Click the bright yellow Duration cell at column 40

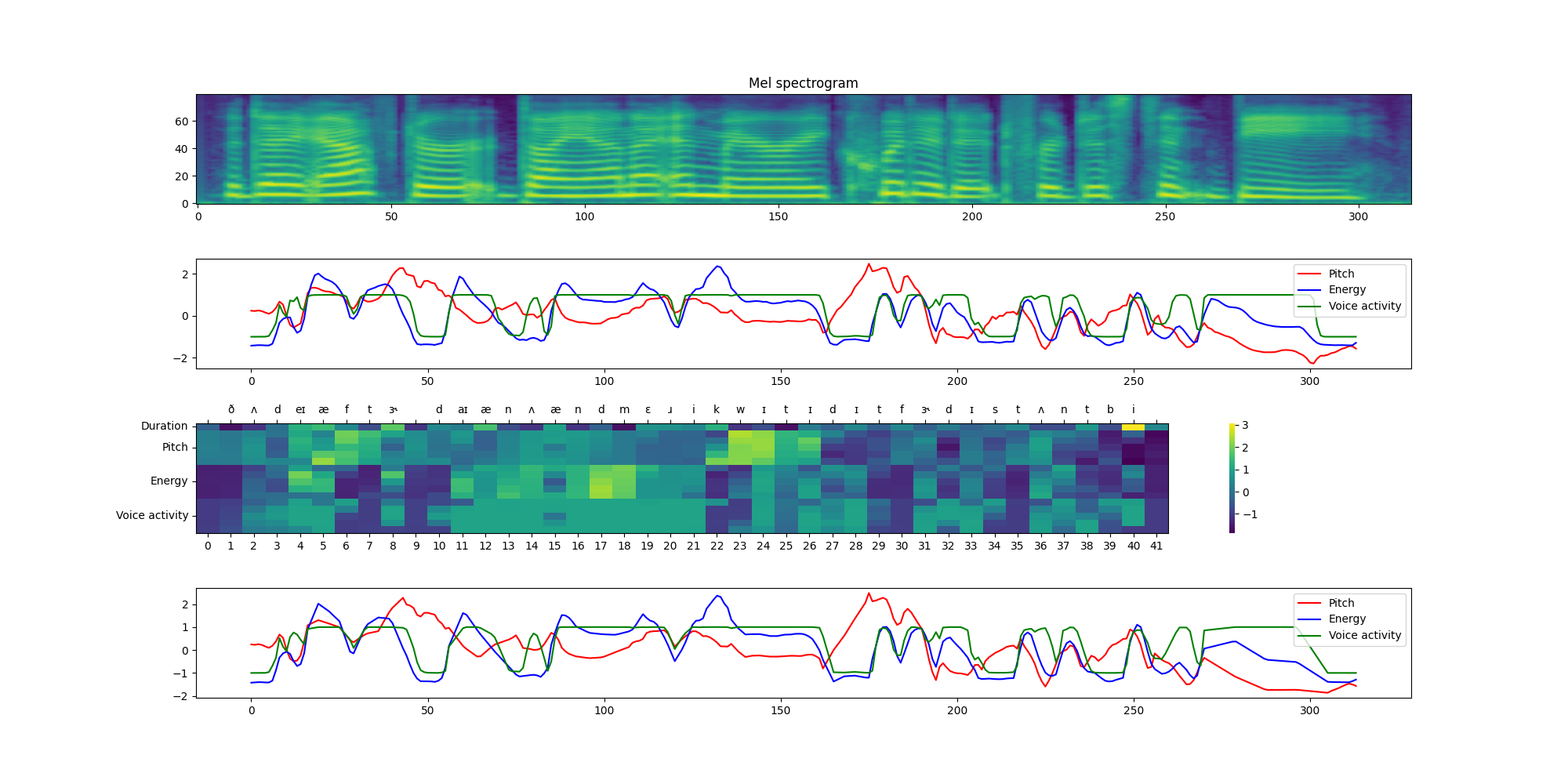click(1133, 427)
